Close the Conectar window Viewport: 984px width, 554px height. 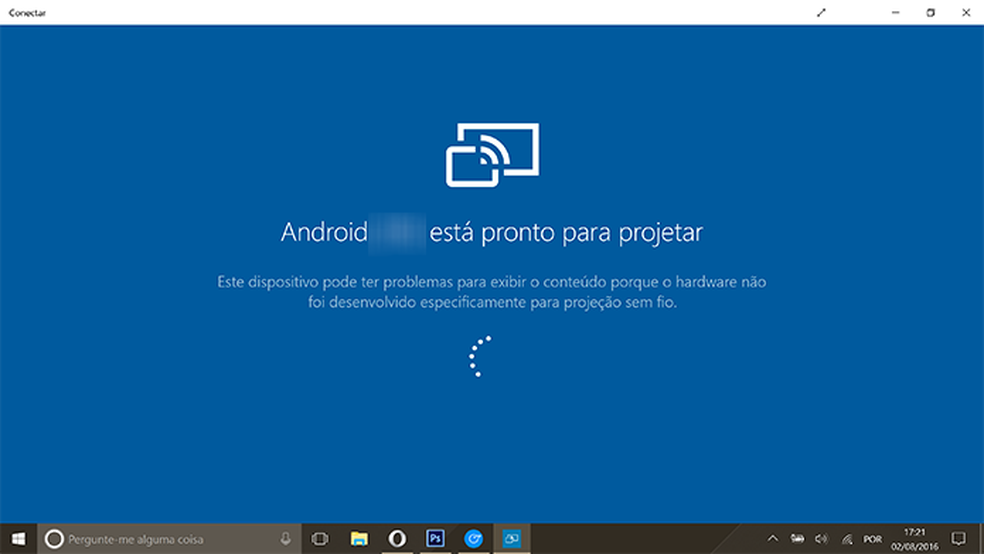tap(966, 13)
